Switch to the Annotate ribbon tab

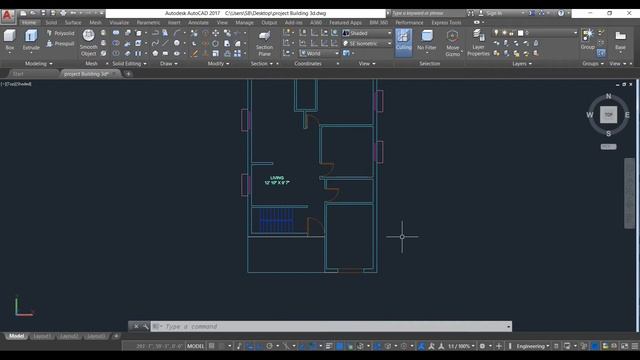coord(198,22)
